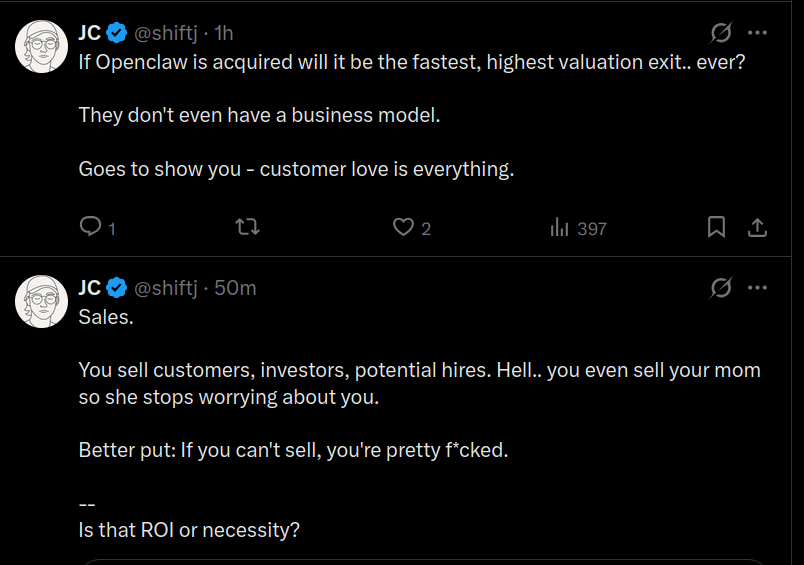Click the verified badge on the 1h tweet
Viewport: 804px width, 565px height.
point(116,33)
